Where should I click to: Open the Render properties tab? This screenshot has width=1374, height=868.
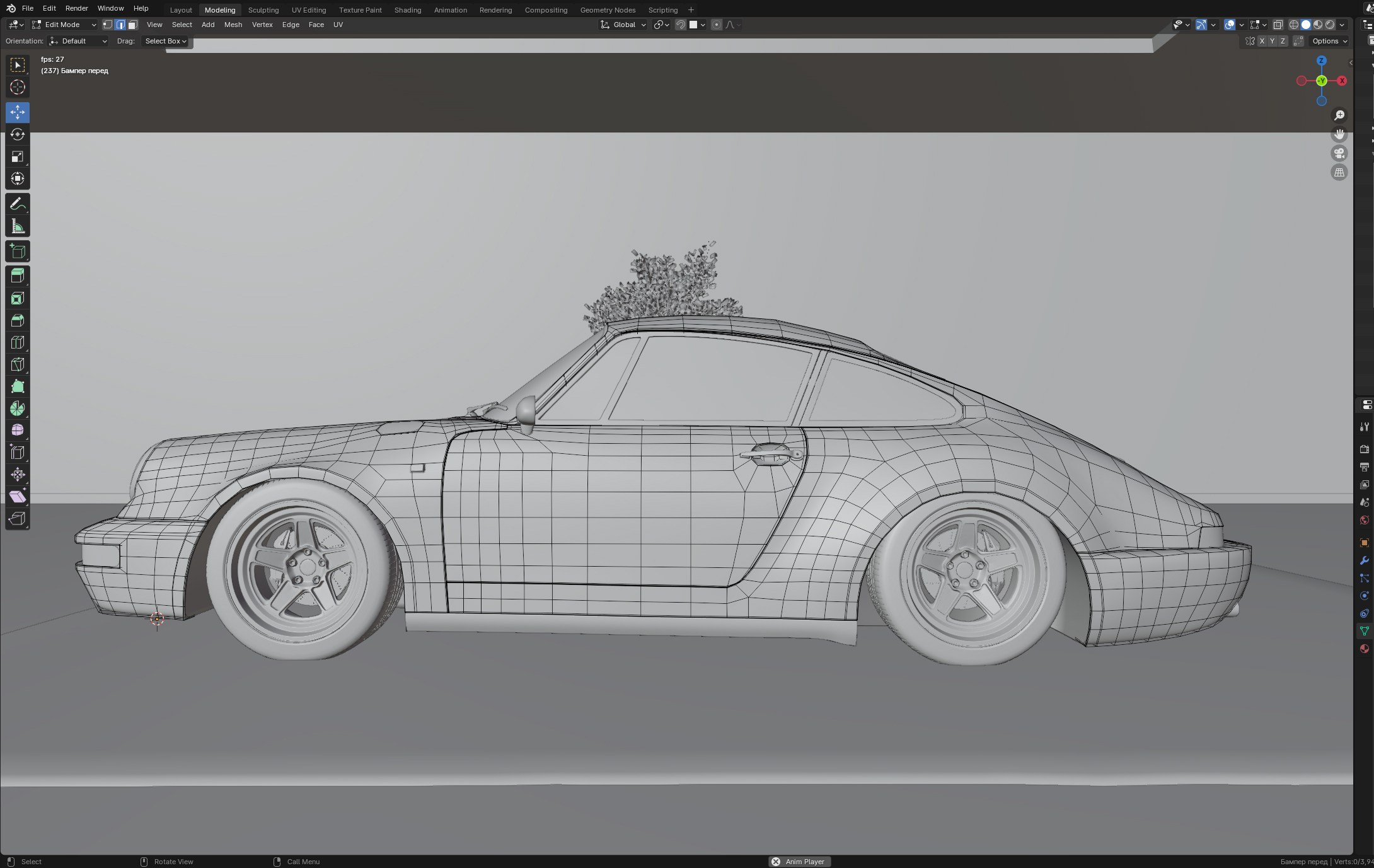(x=1364, y=448)
